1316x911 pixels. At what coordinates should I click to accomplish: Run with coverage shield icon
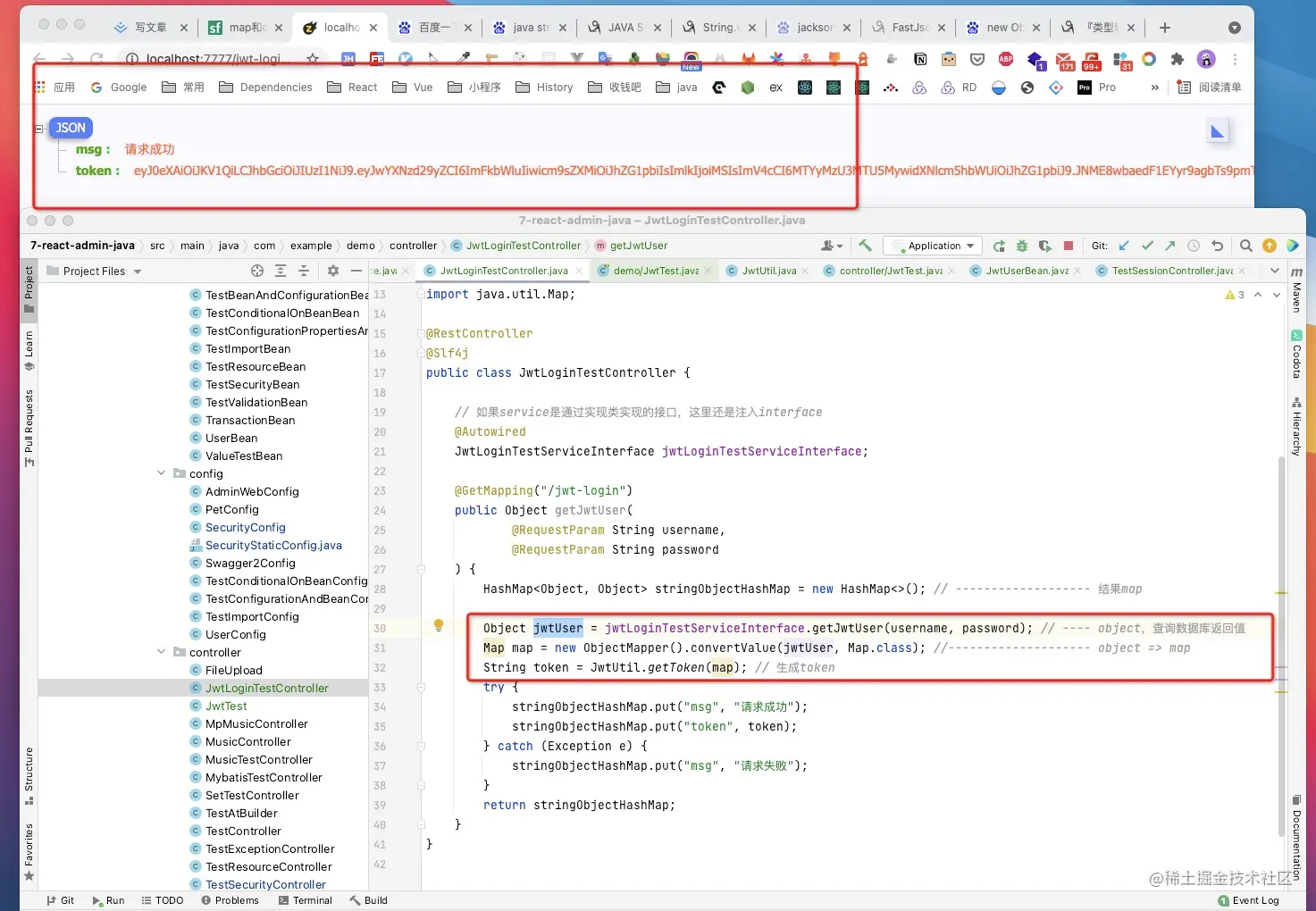pyautogui.click(x=1045, y=246)
